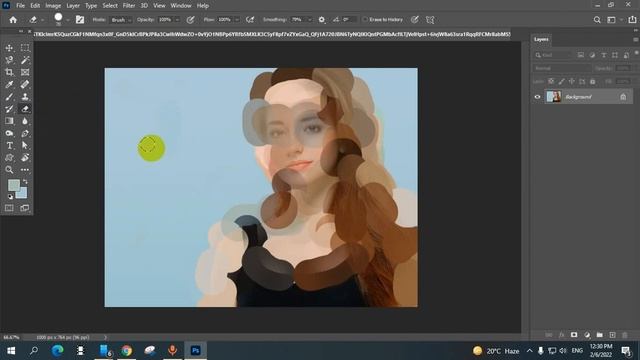Select the Background layer thumbnail
This screenshot has width=640, height=360.
pyautogui.click(x=554, y=97)
